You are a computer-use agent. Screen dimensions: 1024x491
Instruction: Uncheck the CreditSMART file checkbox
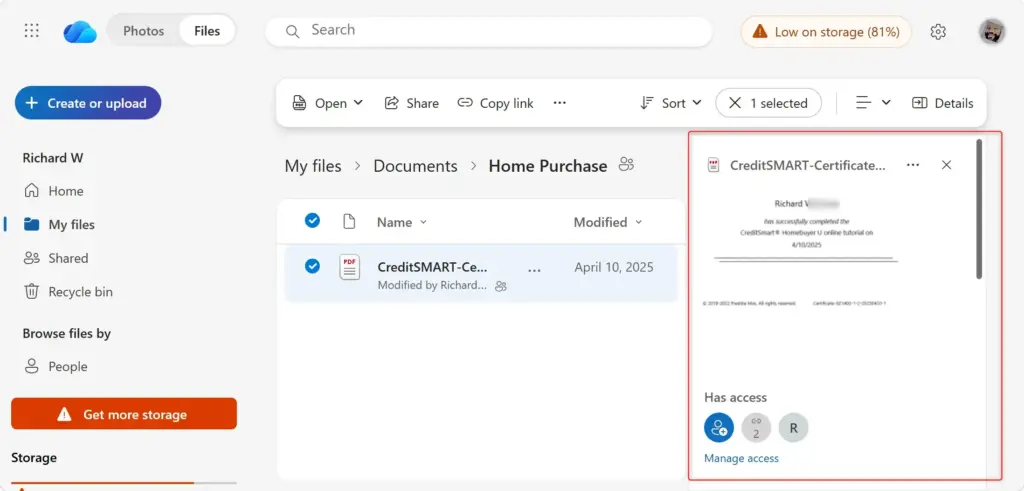(312, 266)
